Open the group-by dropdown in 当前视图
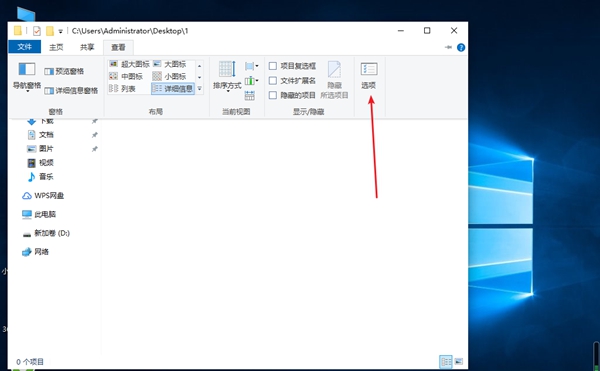This screenshot has height=371, width=600. (251, 66)
